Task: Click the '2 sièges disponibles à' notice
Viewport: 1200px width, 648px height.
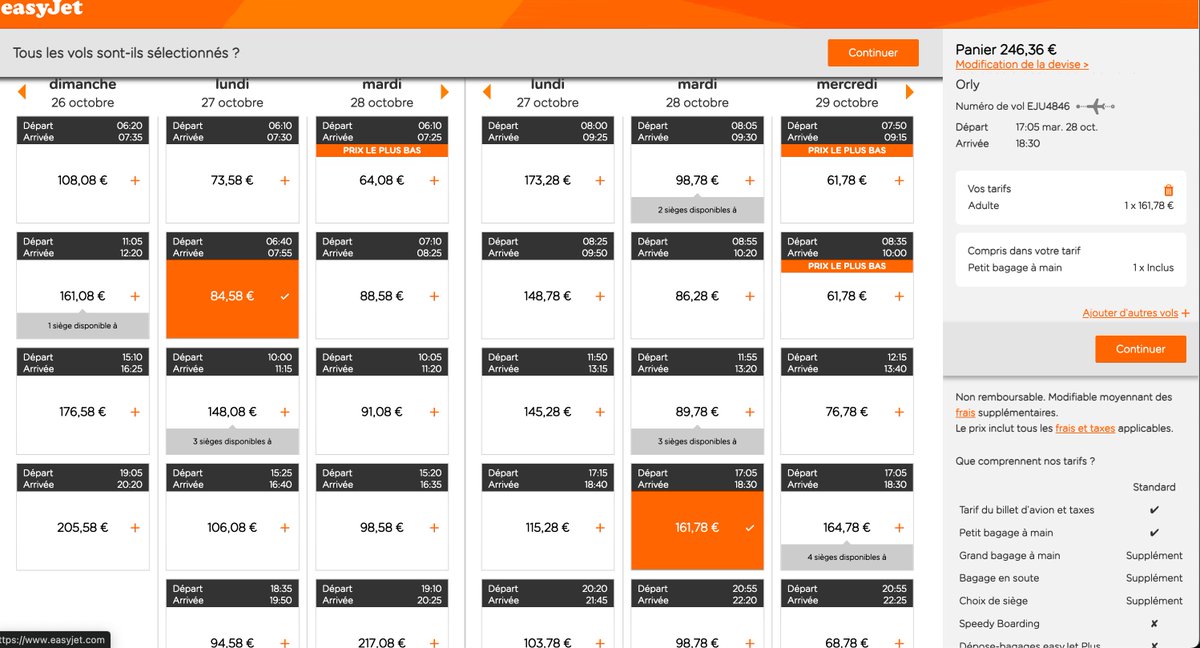Action: 697,210
